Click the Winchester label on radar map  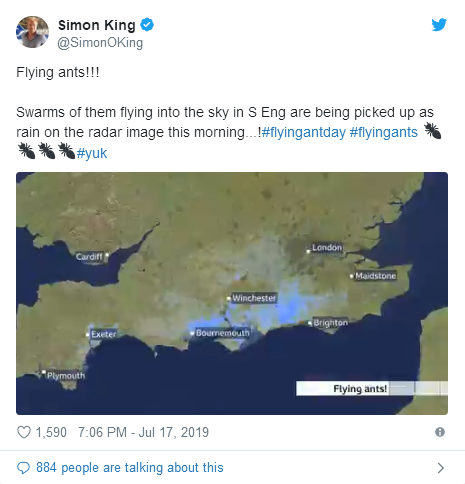click(x=254, y=298)
